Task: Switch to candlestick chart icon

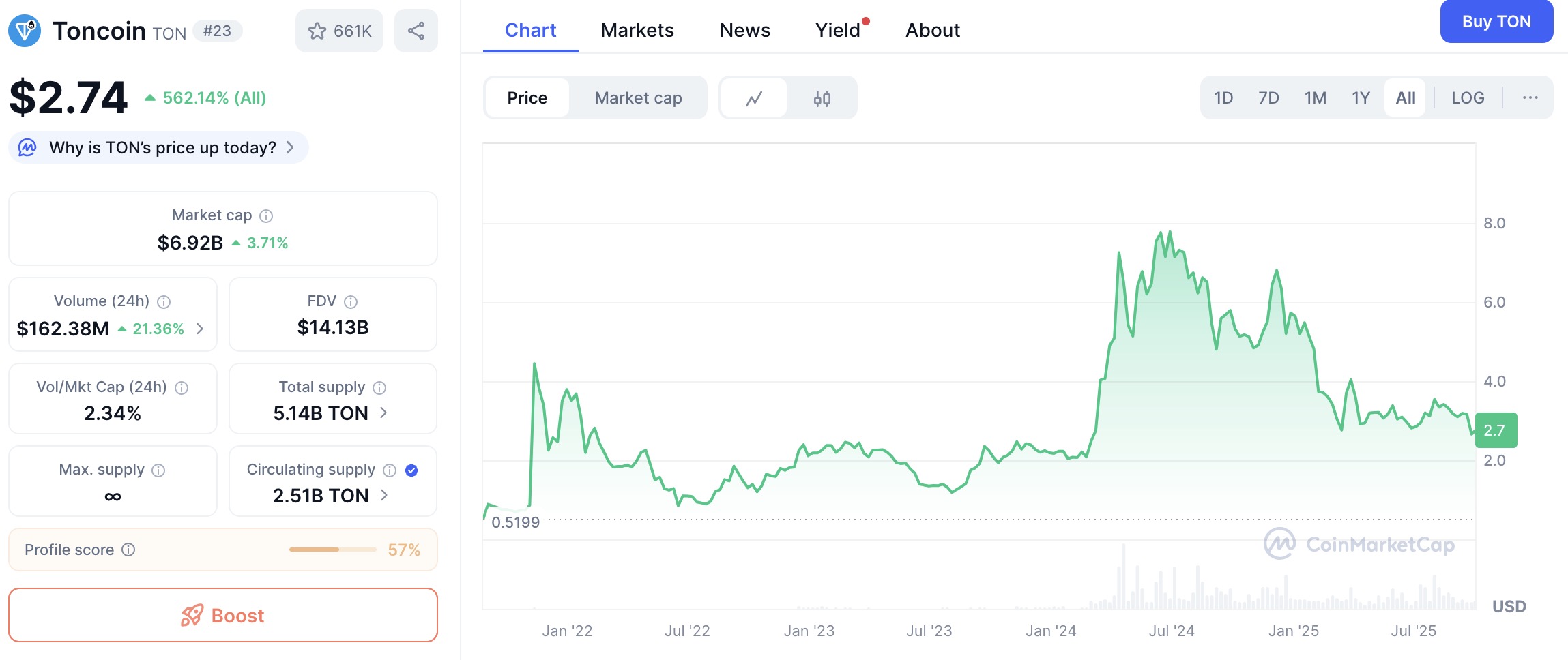Action: click(x=822, y=98)
